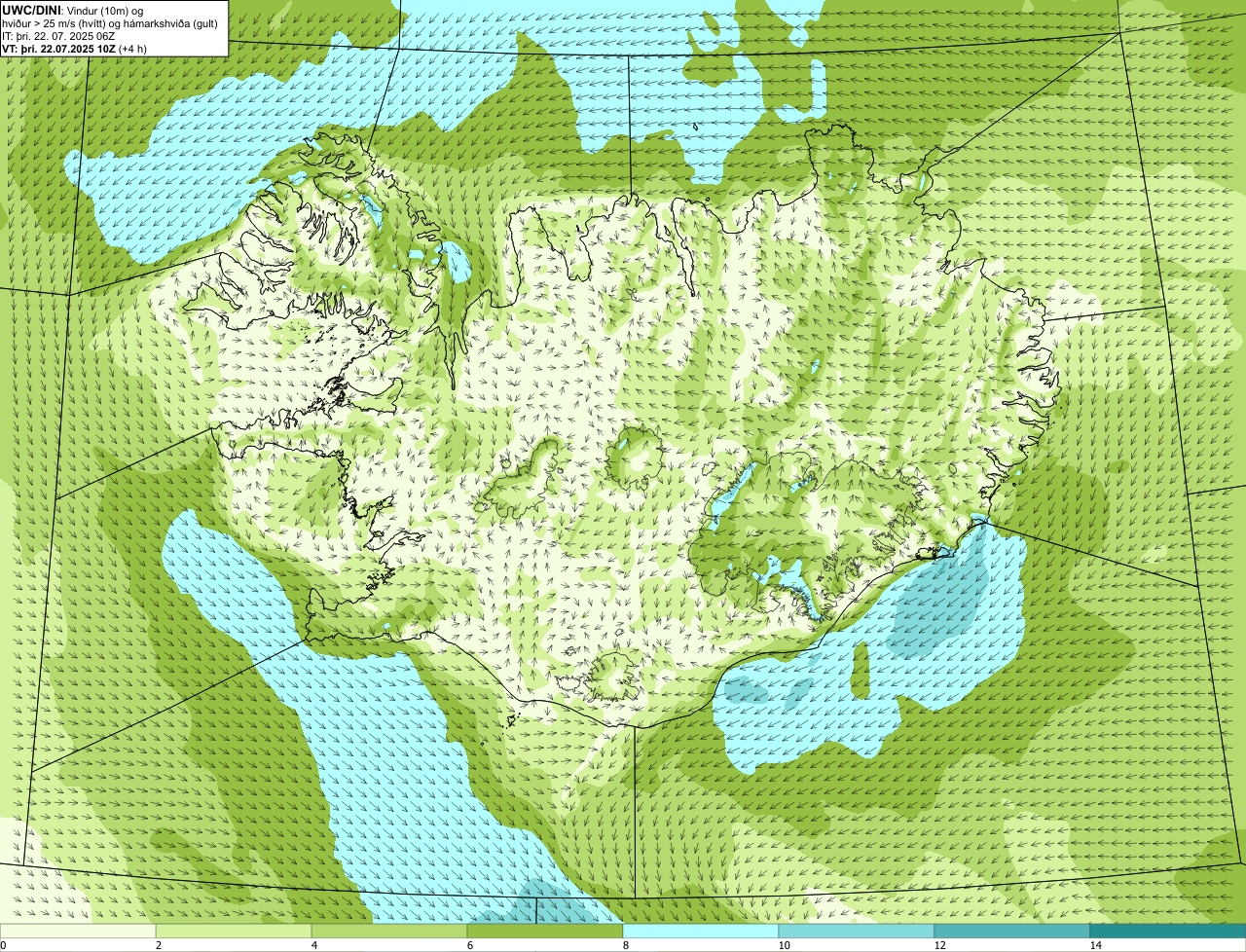Viewport: 1246px width, 952px height.
Task: Click the "0" legend scale label
Action: coord(3,945)
